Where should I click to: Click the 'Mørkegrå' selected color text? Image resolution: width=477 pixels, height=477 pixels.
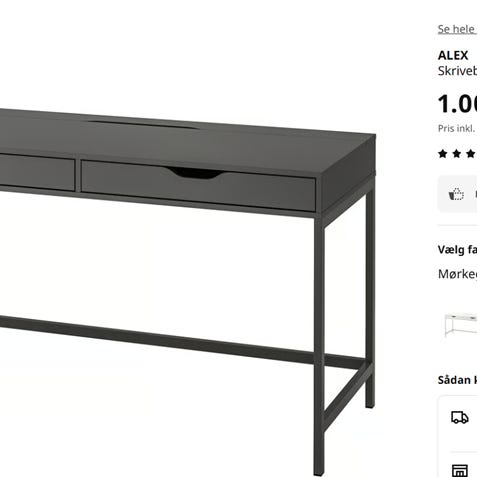[x=457, y=274]
